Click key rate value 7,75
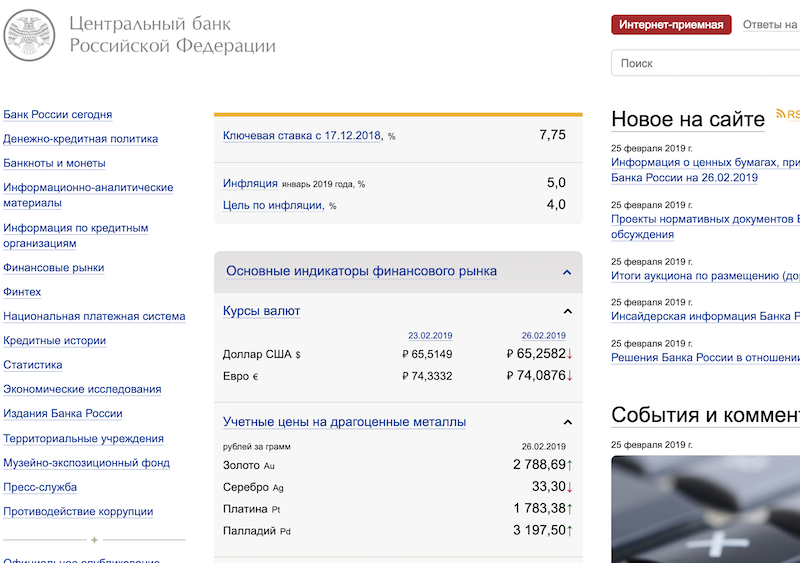 point(553,135)
